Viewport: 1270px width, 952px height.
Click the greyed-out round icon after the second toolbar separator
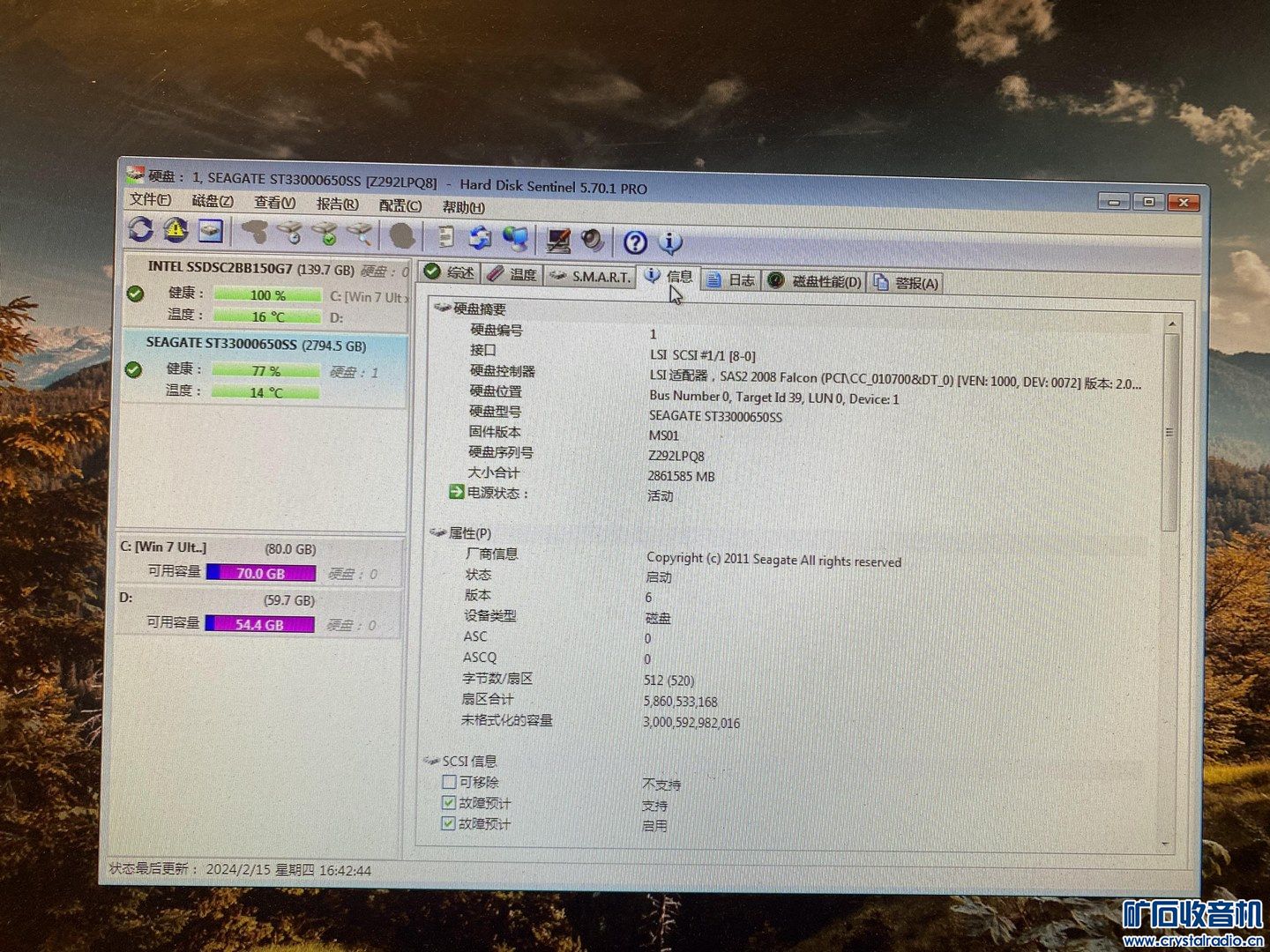[402, 235]
